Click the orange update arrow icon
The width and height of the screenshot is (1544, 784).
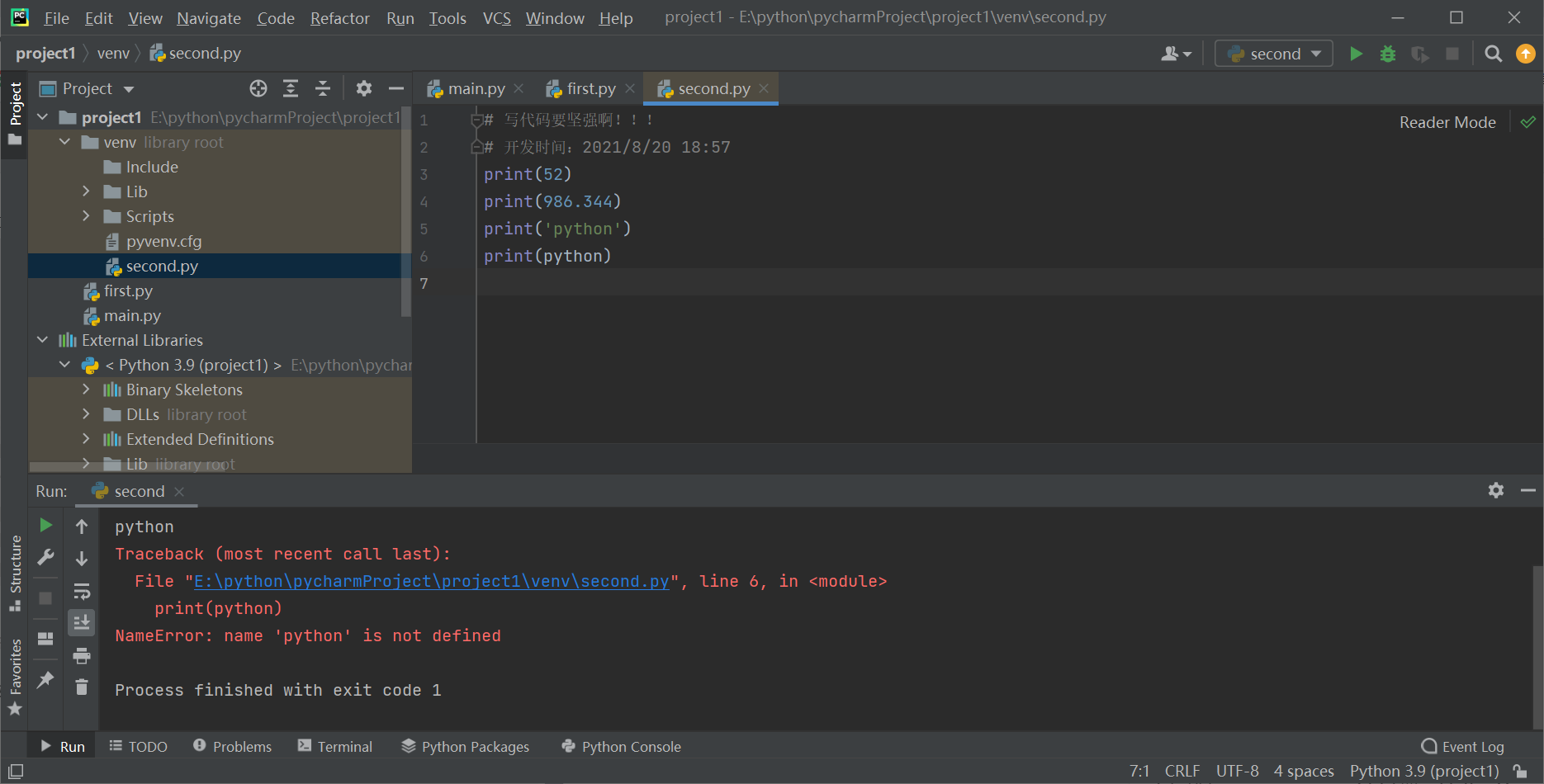click(x=1525, y=54)
